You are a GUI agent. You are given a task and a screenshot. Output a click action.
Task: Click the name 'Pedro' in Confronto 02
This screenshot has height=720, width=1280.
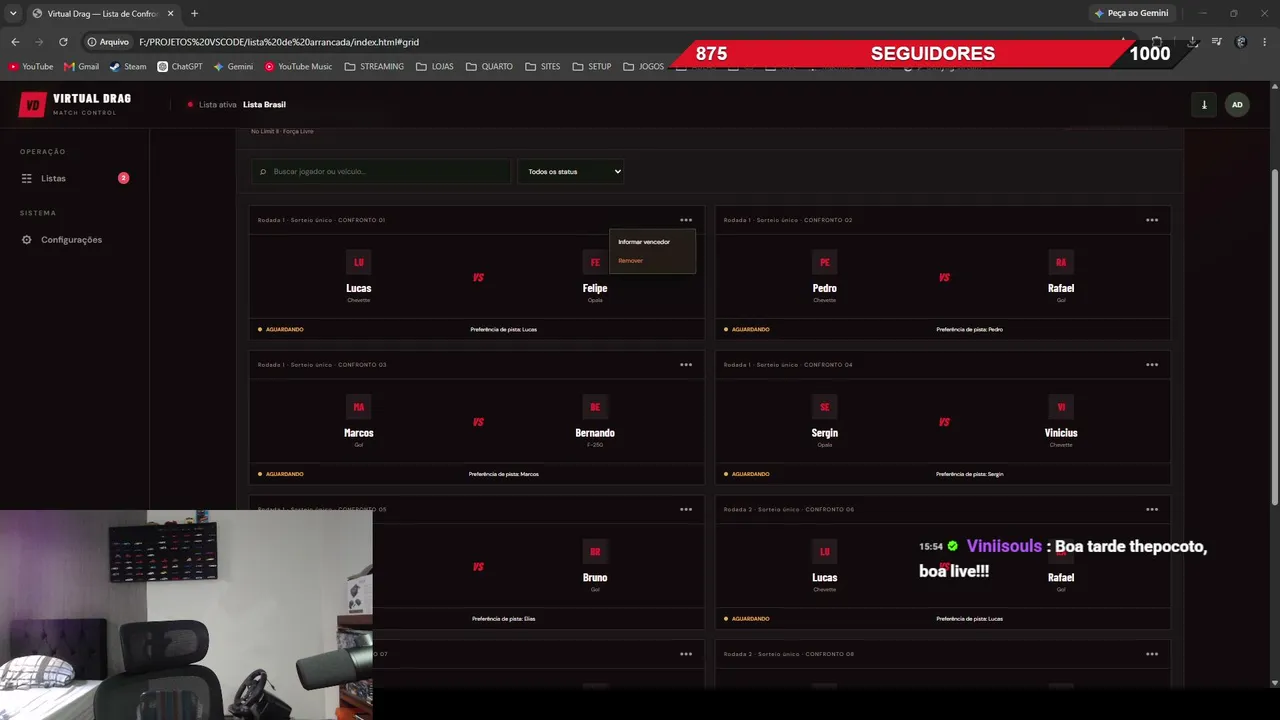[x=825, y=288]
